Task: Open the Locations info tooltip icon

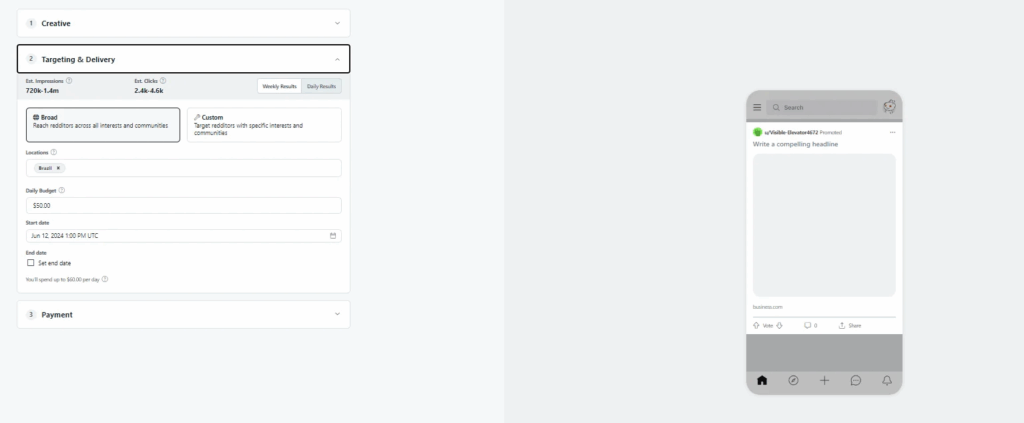Action: coord(54,152)
